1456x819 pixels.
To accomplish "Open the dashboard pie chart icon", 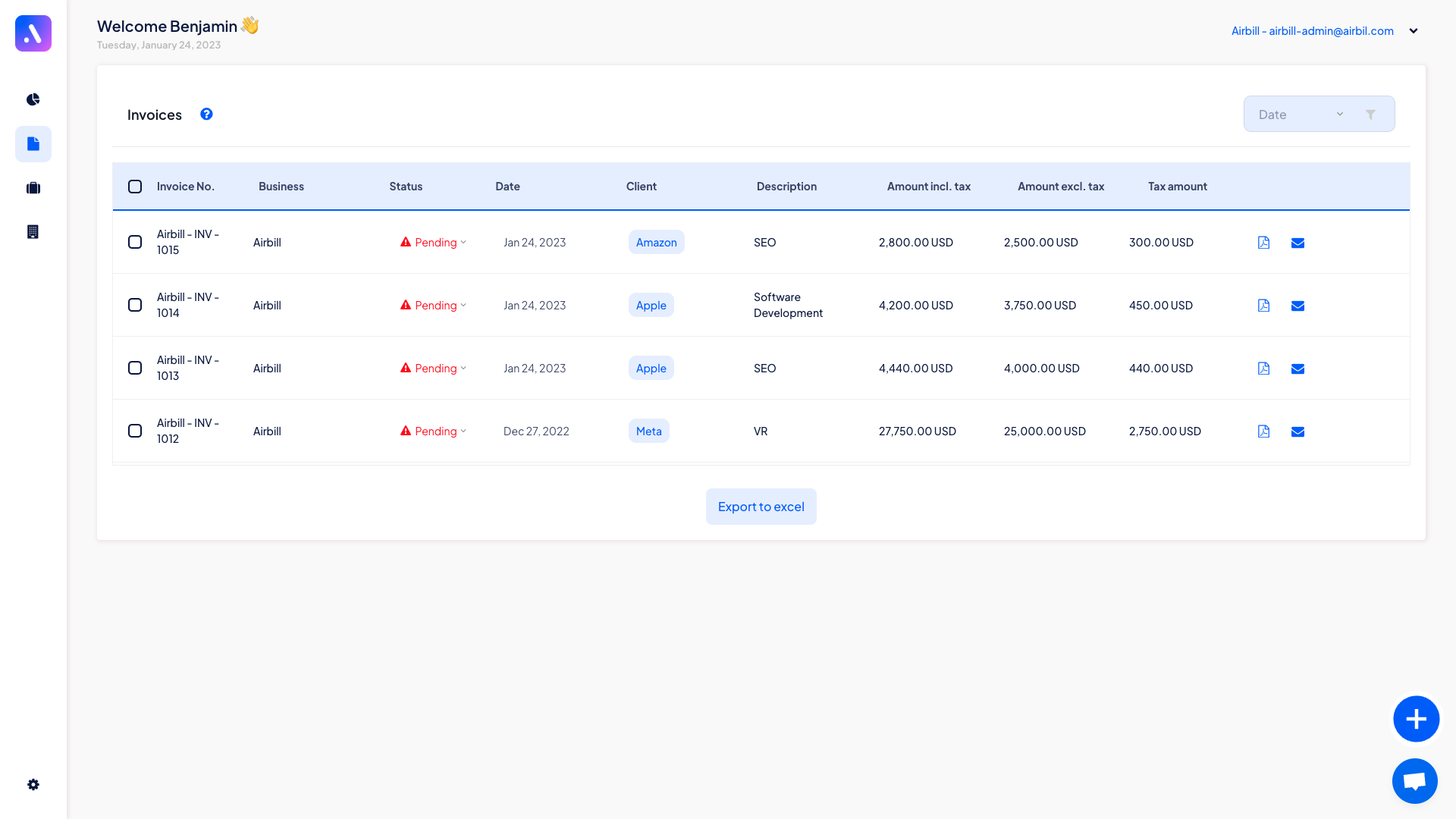I will pyautogui.click(x=33, y=99).
